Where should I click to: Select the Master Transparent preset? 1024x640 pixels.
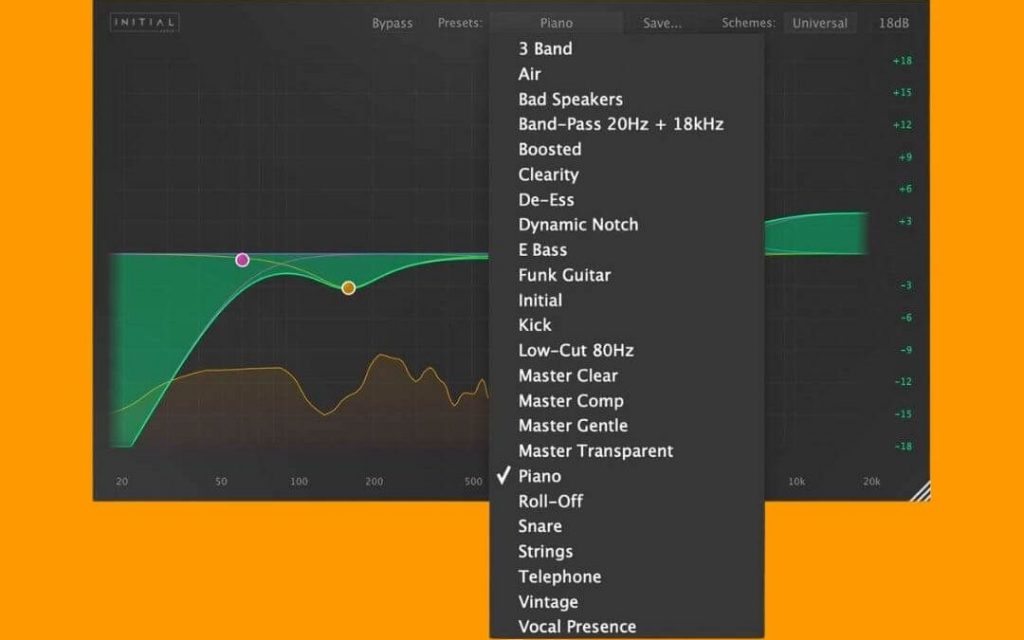pos(594,451)
